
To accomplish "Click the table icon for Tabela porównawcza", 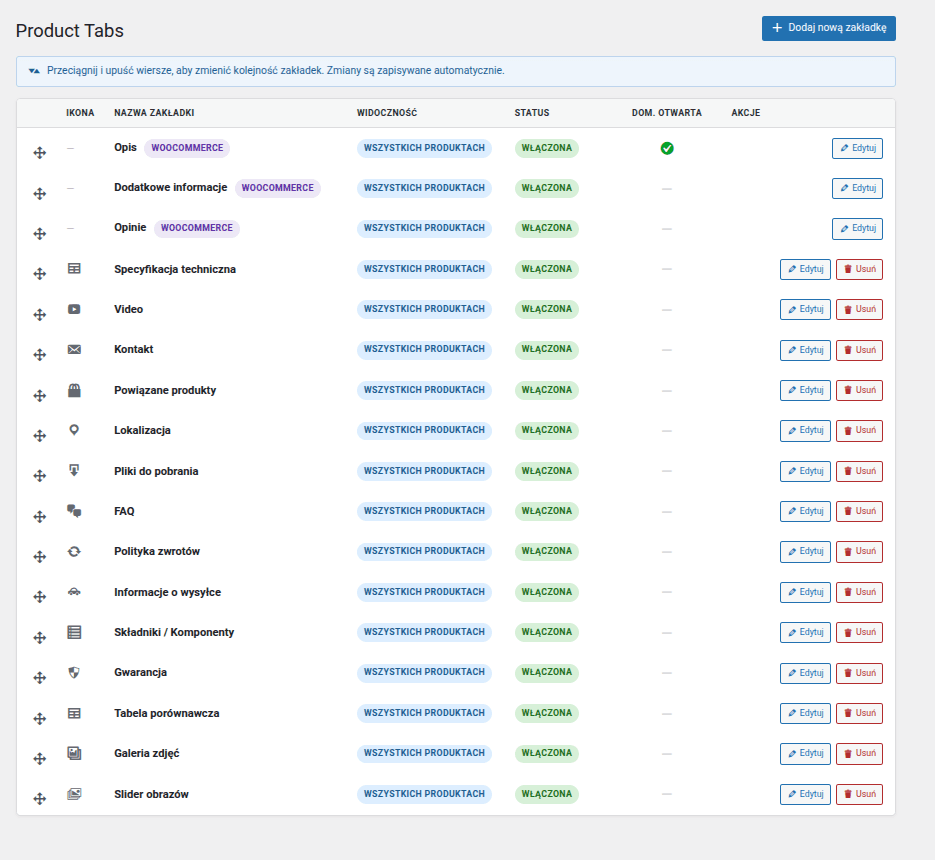I will click(x=74, y=713).
